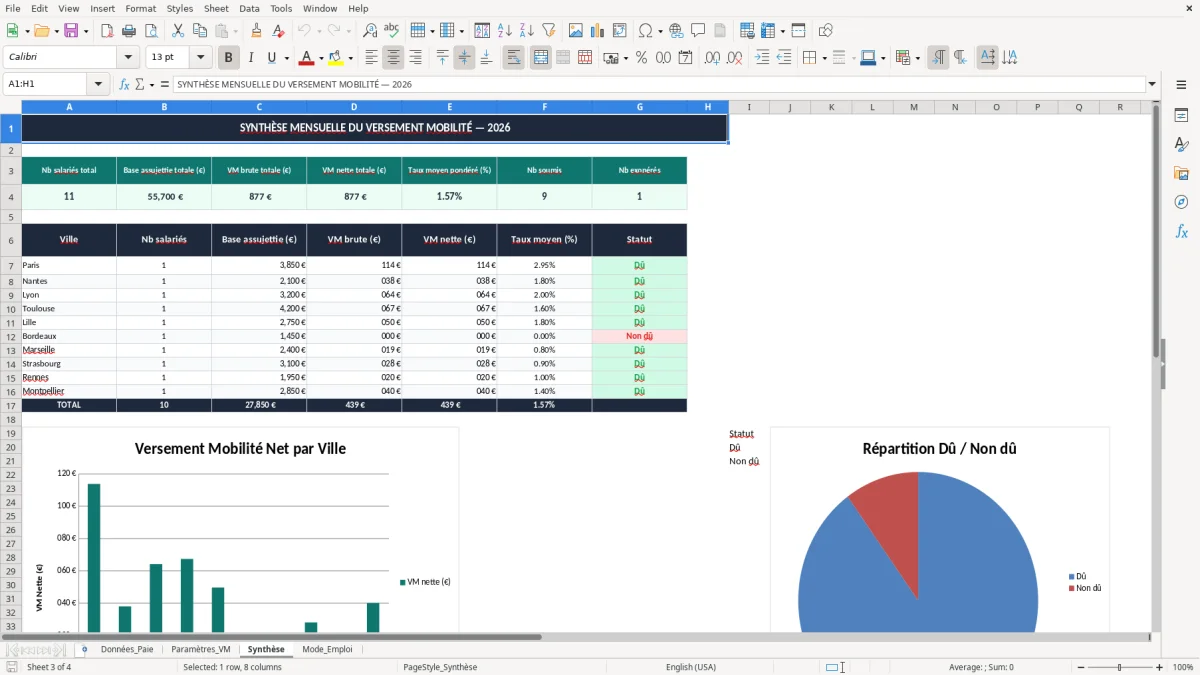Viewport: 1200px width, 675px height.
Task: Insert a chart
Action: pos(598,31)
